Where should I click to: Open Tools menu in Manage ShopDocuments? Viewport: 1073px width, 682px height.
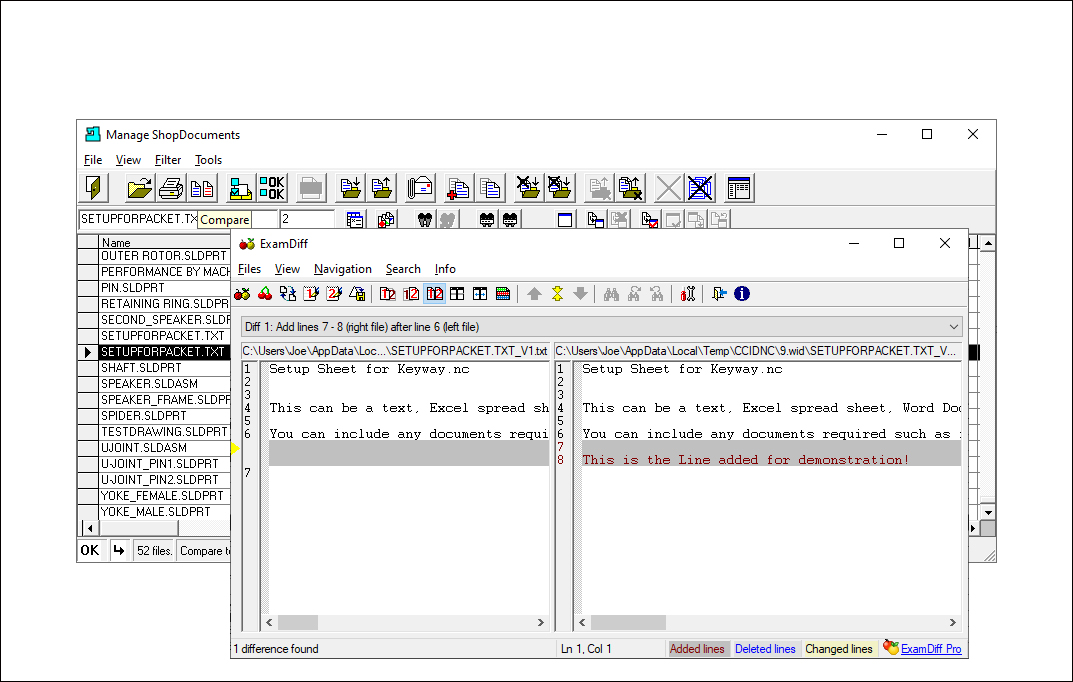208,159
